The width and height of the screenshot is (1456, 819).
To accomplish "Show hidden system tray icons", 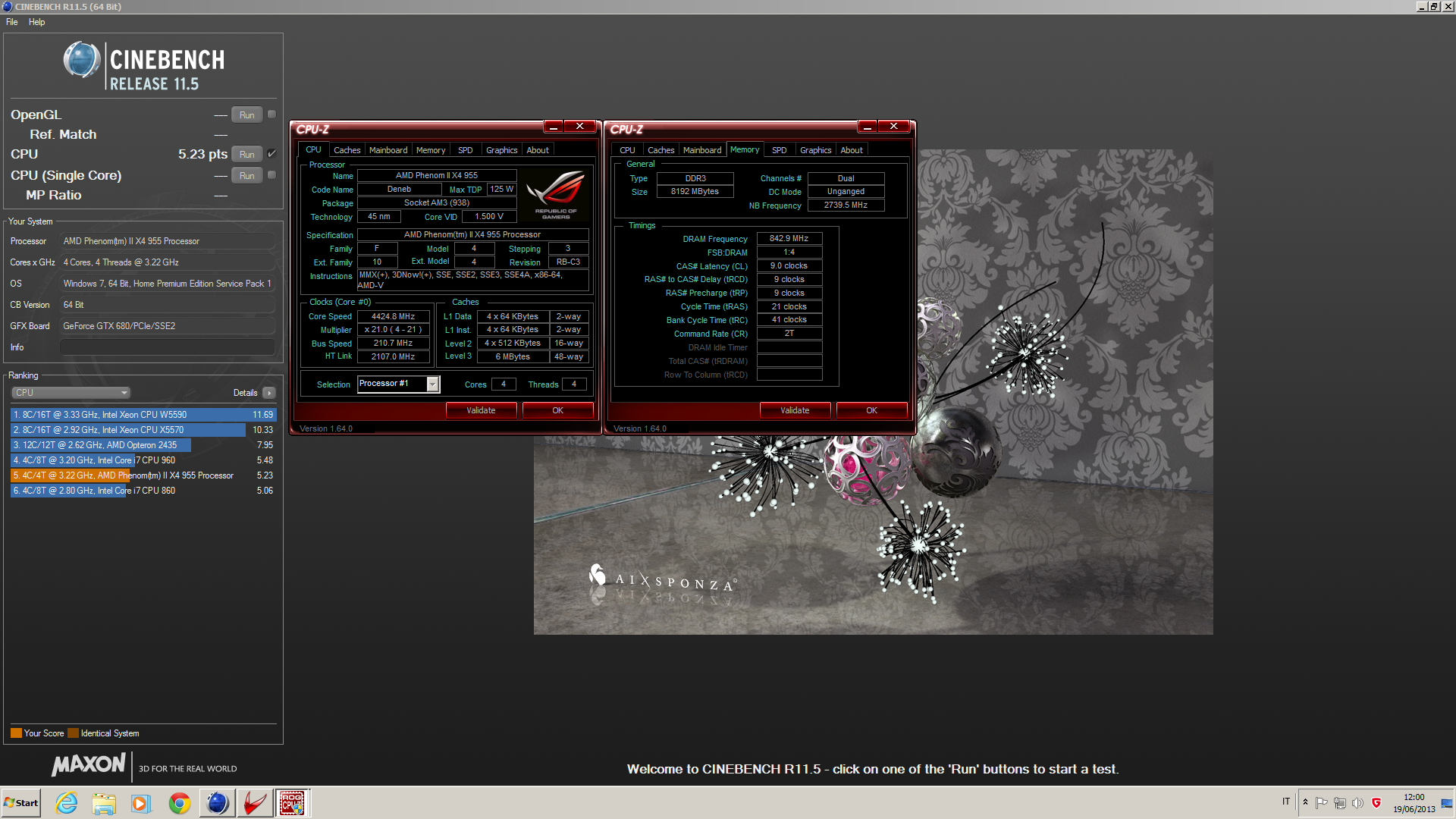I will [1305, 802].
